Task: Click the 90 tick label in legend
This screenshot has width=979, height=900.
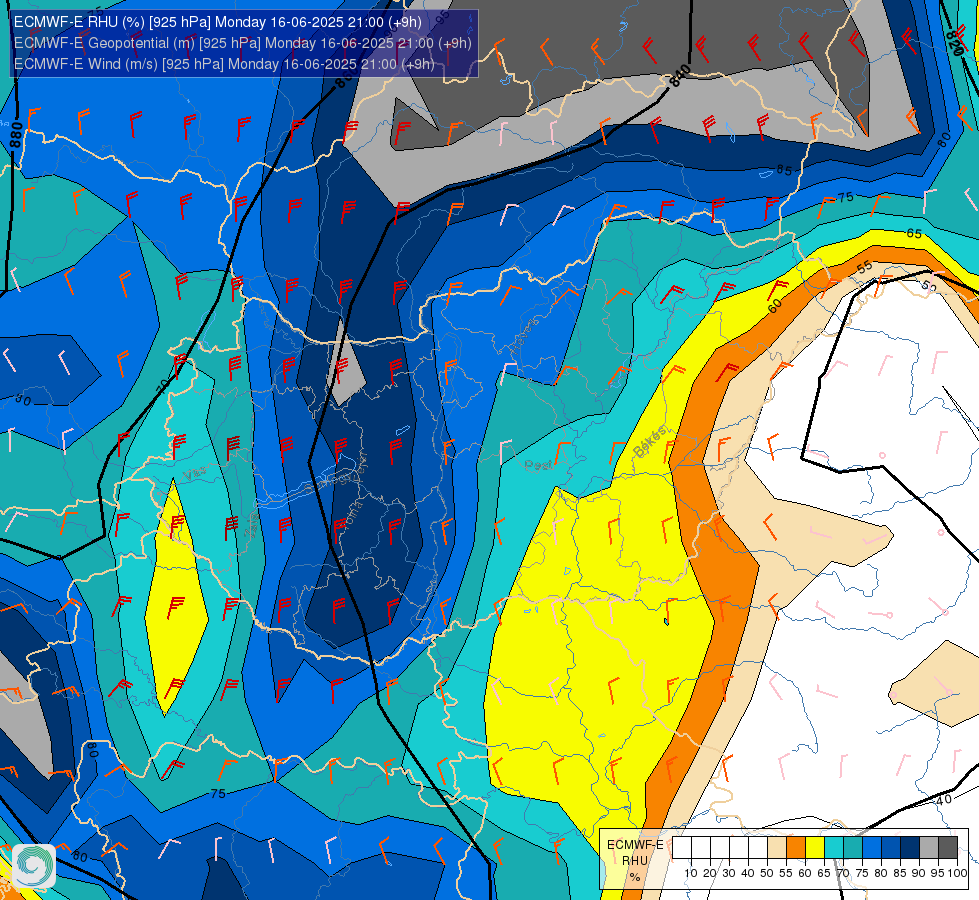Action: point(919,873)
